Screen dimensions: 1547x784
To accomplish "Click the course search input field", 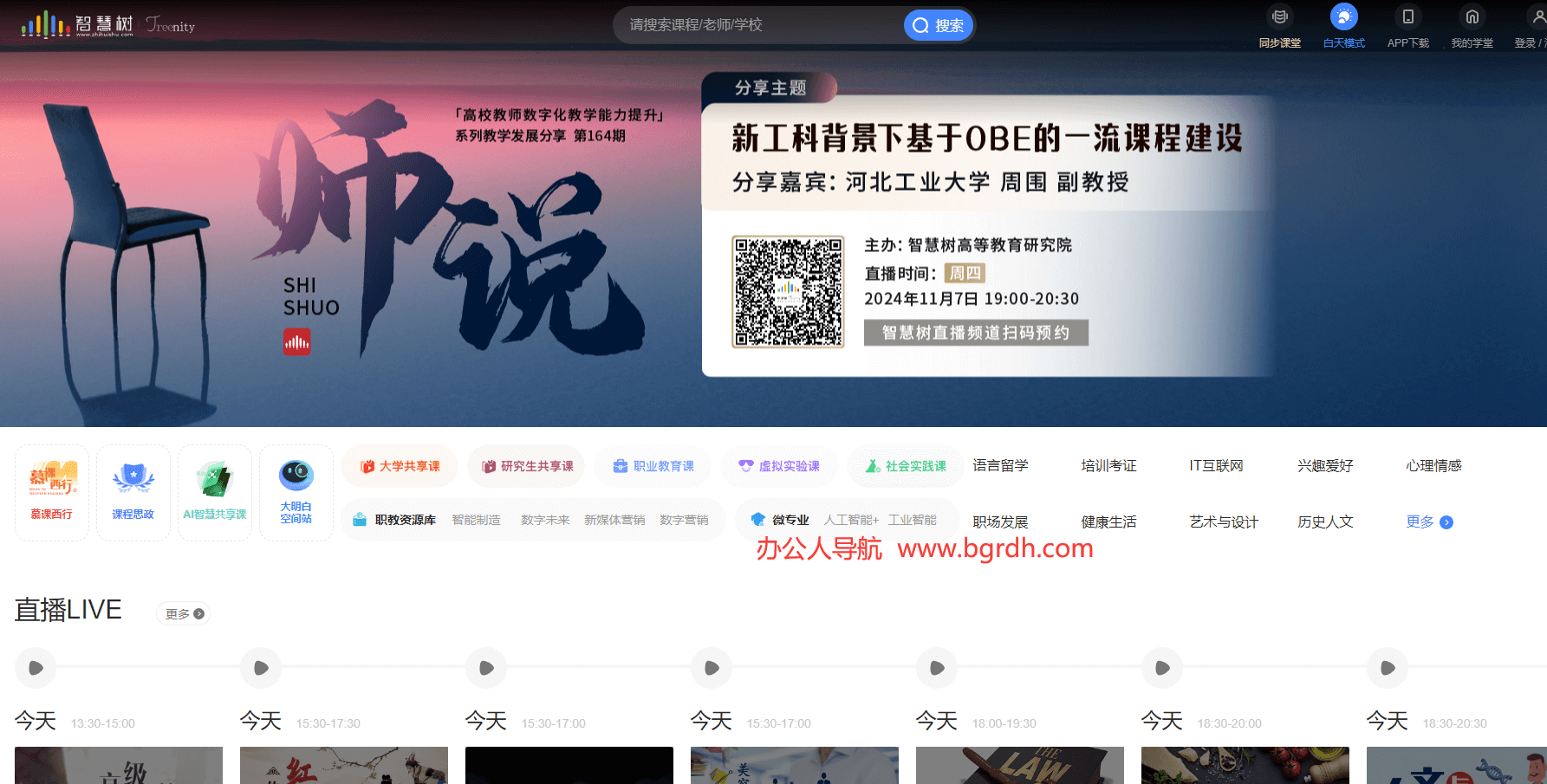I will coord(754,24).
